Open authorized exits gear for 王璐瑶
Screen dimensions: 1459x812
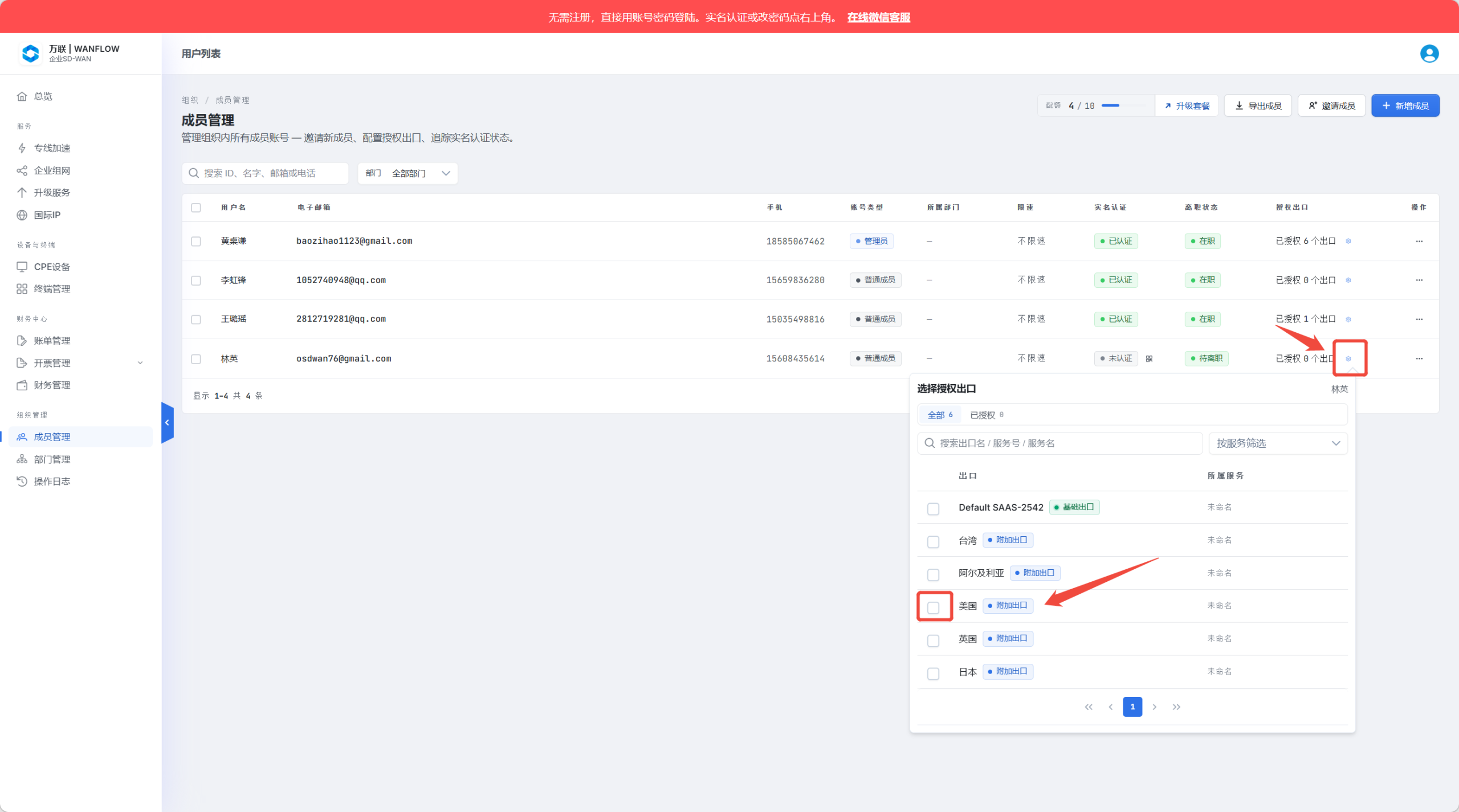coord(1348,319)
